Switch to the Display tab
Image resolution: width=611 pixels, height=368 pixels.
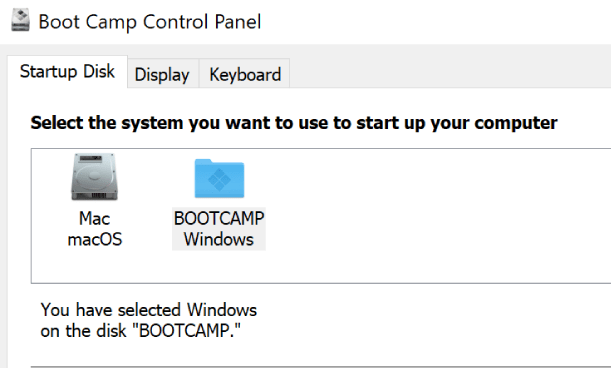tap(162, 74)
